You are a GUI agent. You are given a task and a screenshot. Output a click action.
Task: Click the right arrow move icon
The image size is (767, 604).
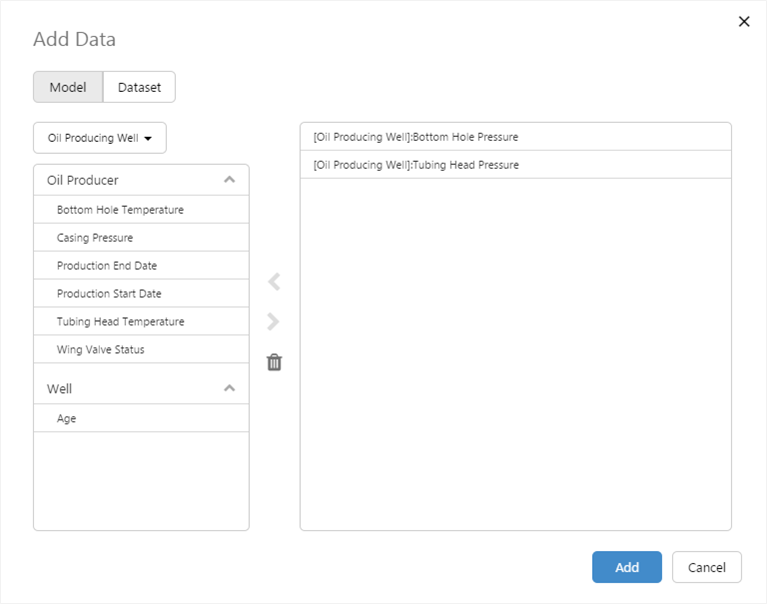pos(274,322)
